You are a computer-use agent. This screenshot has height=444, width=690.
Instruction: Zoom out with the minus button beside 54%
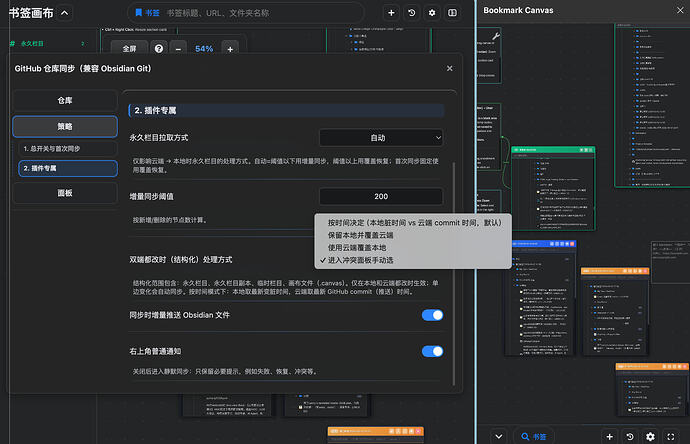178,49
